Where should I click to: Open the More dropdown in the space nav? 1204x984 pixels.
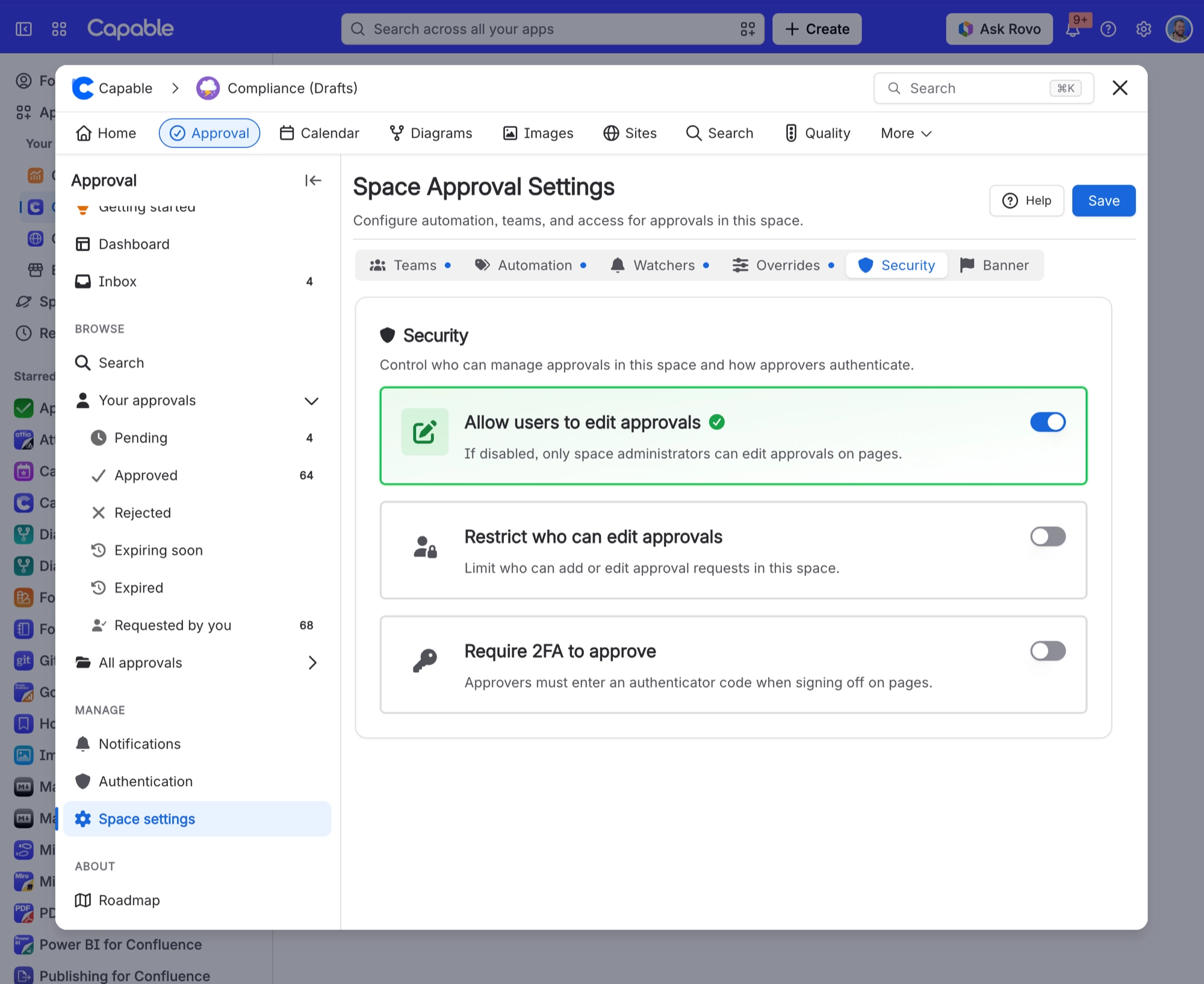(906, 133)
